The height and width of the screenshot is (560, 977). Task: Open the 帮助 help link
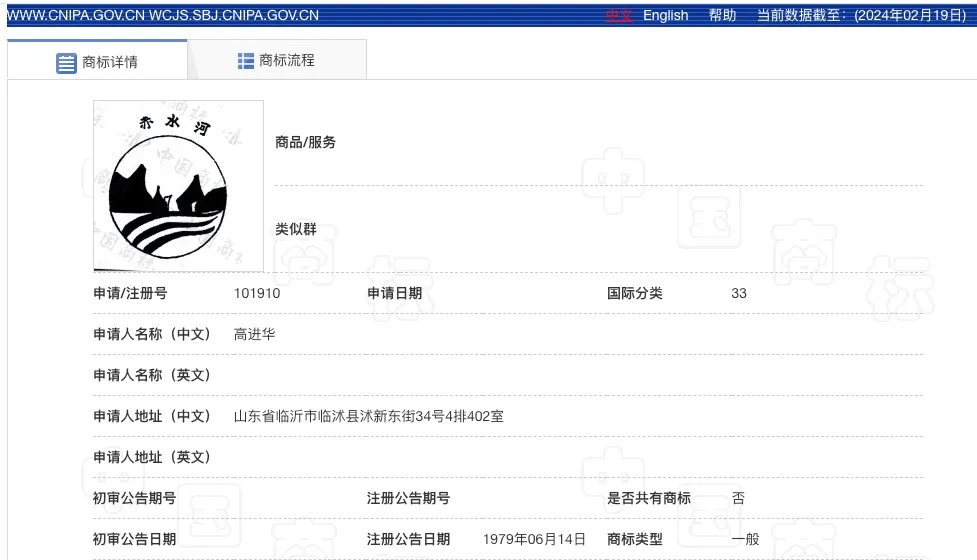723,16
